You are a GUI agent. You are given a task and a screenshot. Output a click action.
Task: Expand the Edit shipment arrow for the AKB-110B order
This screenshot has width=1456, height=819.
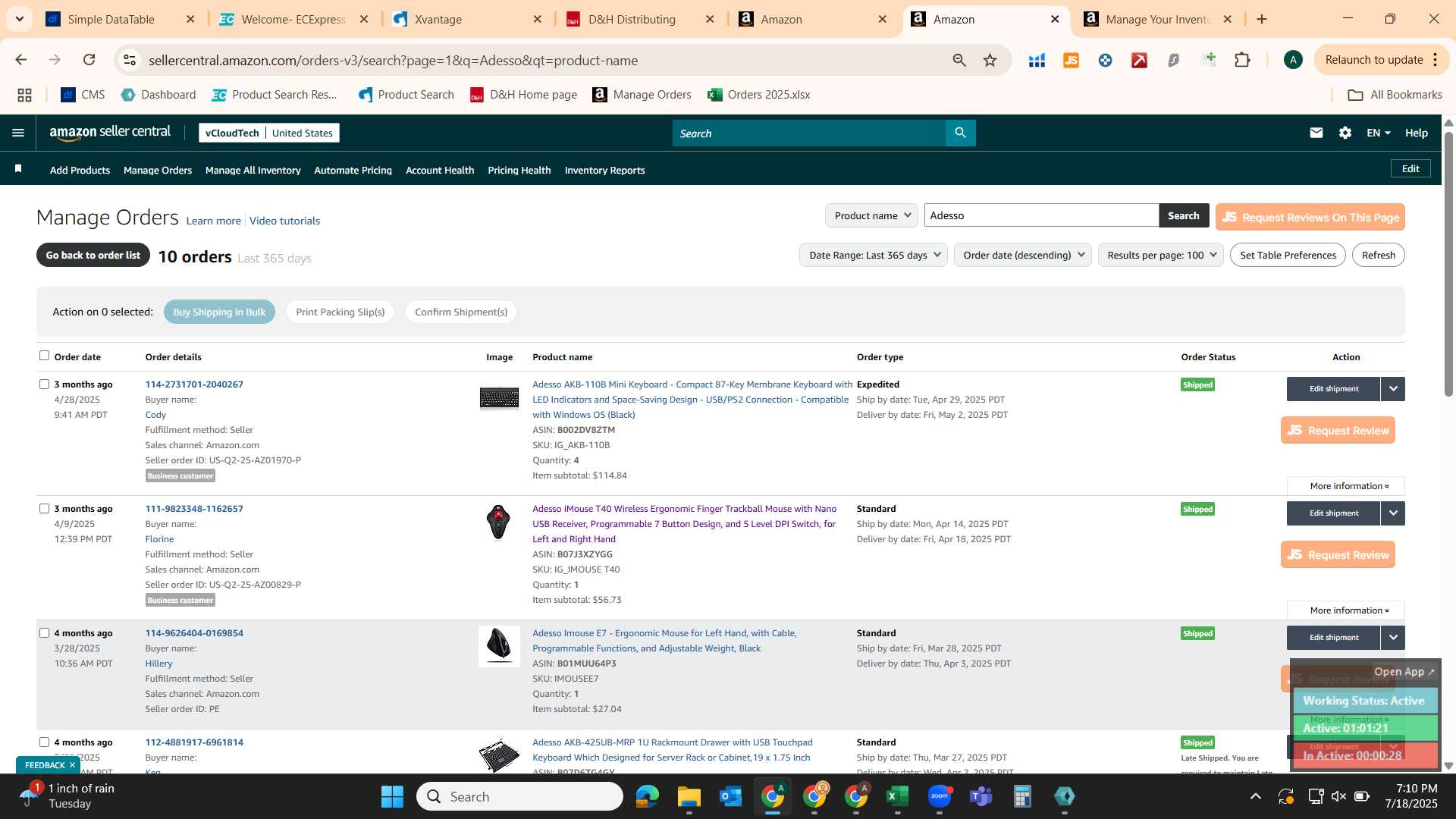pyautogui.click(x=1393, y=389)
